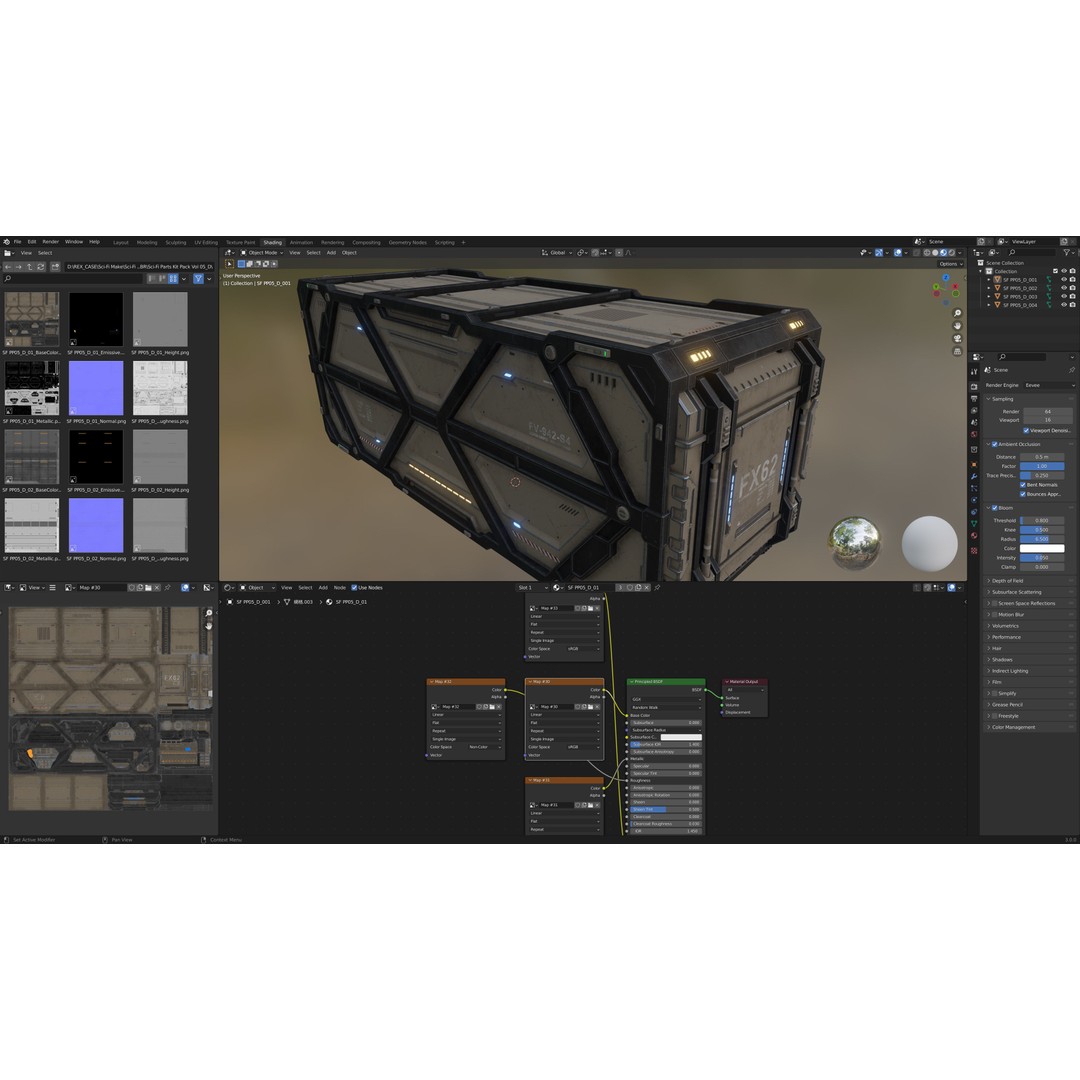Open the Render menu
The width and height of the screenshot is (1080, 1080).
pos(51,242)
